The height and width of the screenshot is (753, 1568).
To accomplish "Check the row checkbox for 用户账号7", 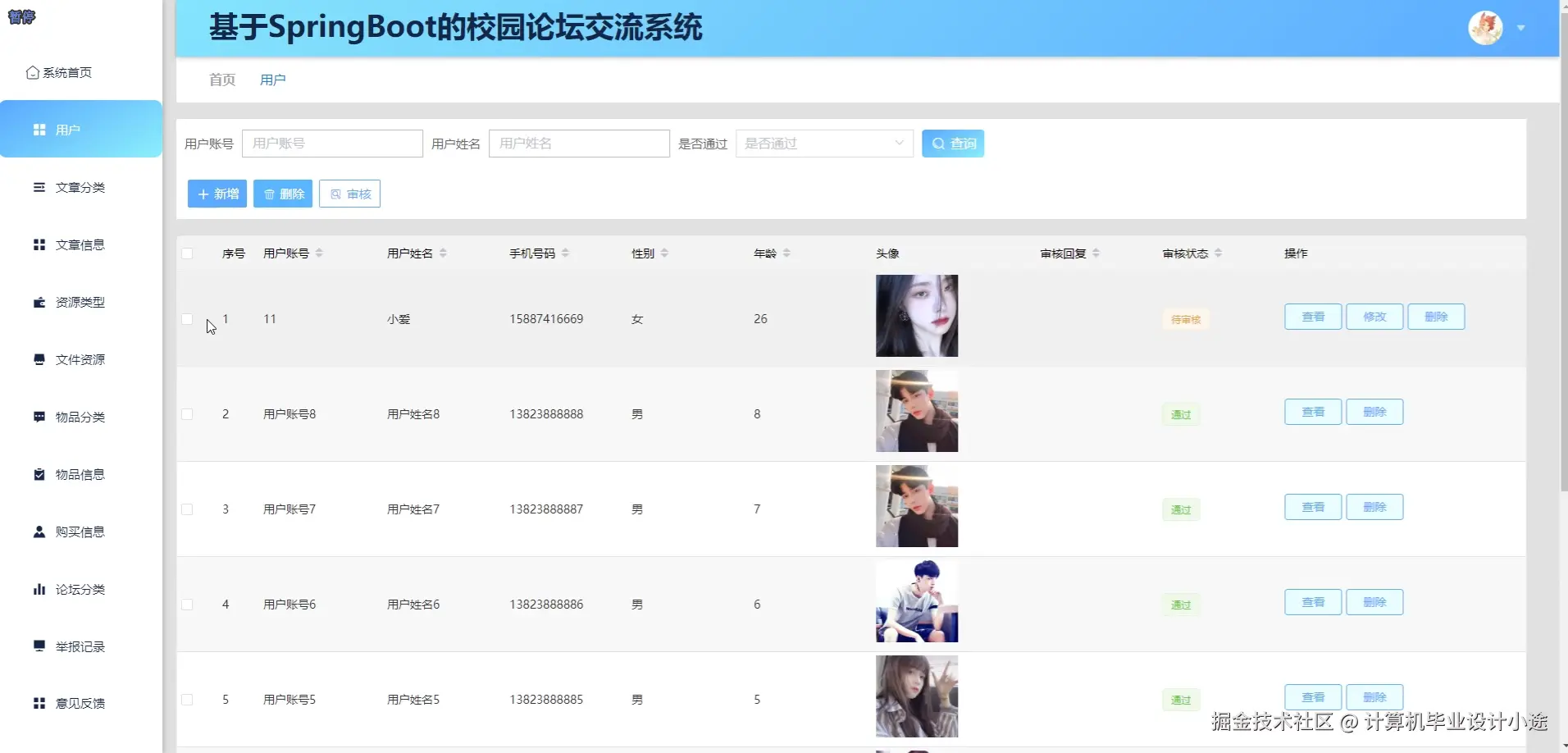I will pos(187,509).
